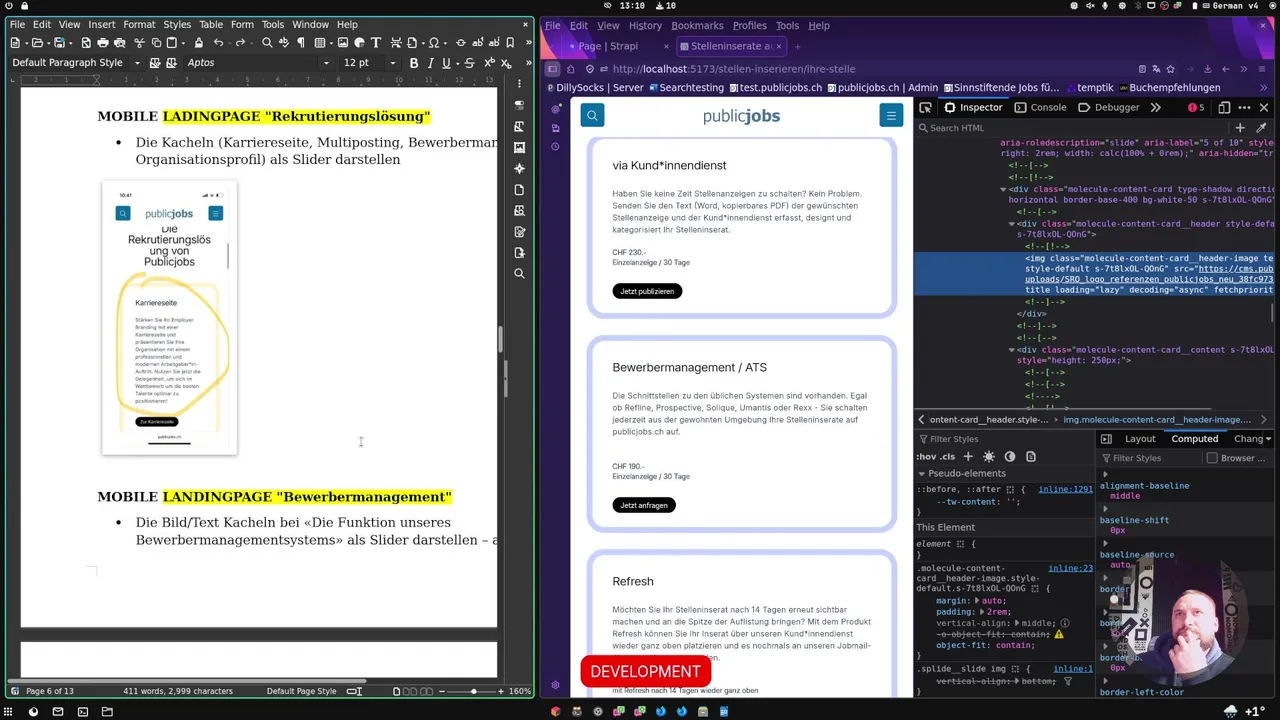Click the Firefox bookmark star icon
The image size is (1280, 720).
click(1170, 69)
